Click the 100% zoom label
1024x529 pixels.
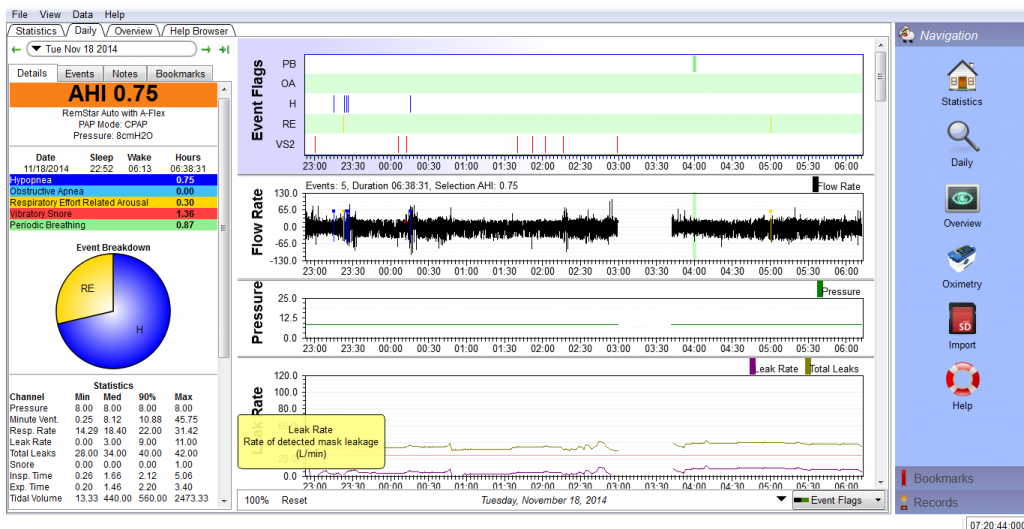pos(257,500)
